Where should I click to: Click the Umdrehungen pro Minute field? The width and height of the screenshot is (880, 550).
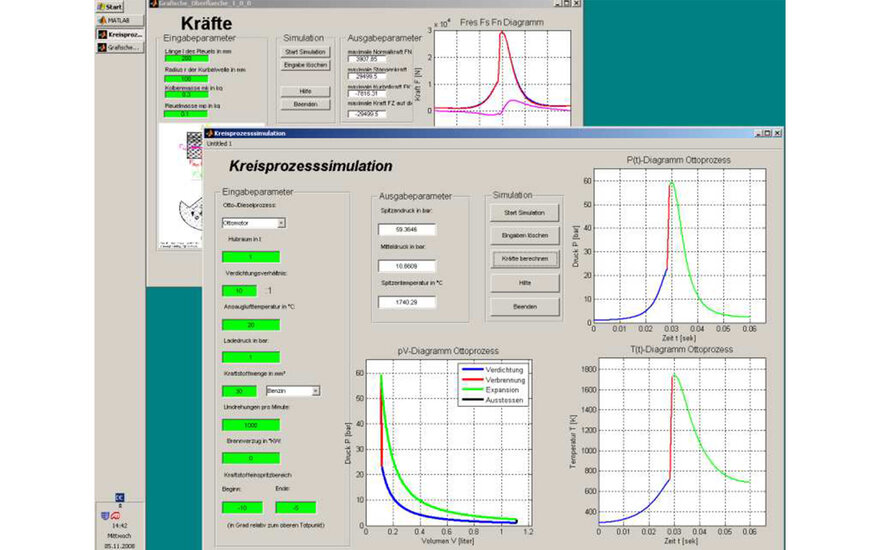251,425
